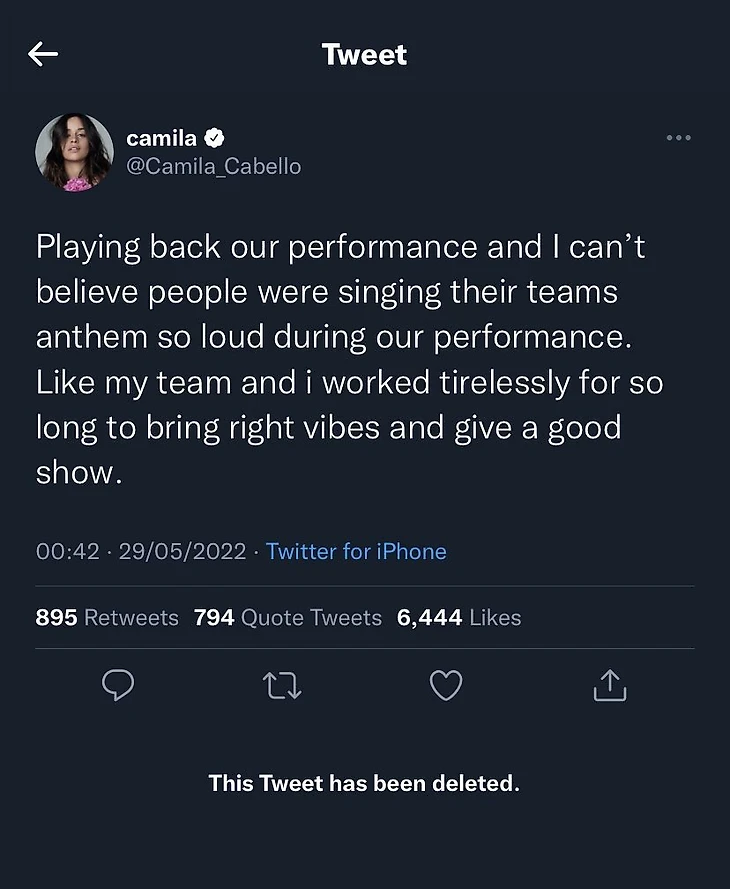Retweet using the retweet arrows icon
The width and height of the screenshot is (730, 889).
click(x=282, y=685)
